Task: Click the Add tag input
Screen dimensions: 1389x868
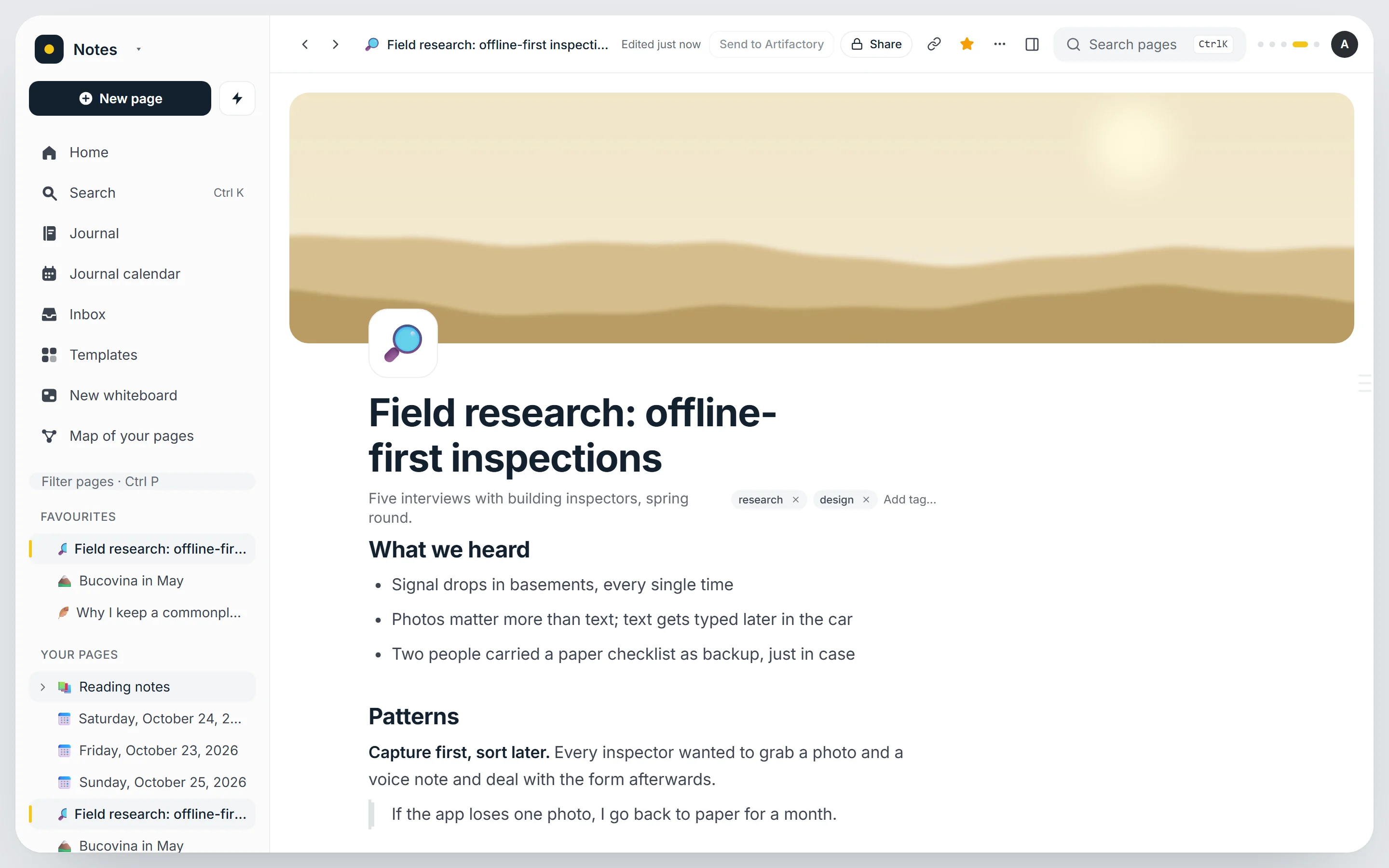Action: (x=910, y=500)
